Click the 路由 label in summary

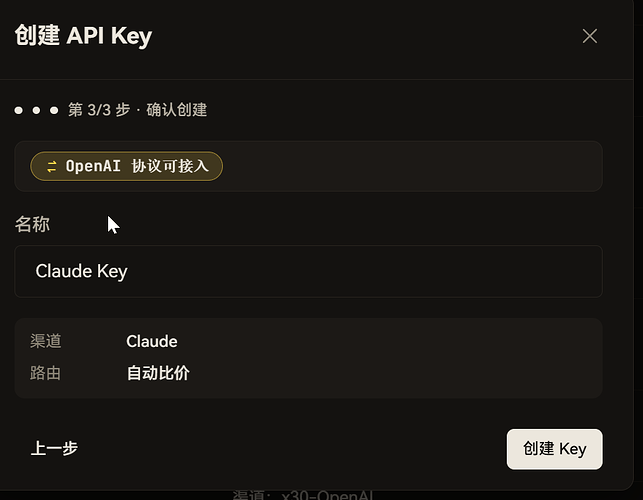pyautogui.click(x=46, y=373)
